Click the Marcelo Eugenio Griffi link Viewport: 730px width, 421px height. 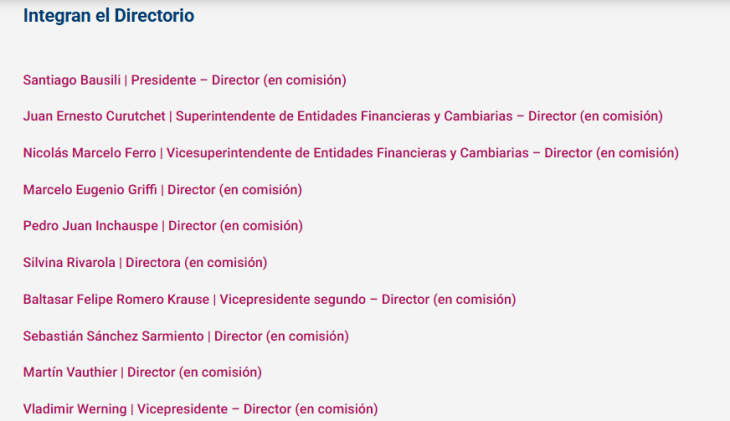pos(163,190)
